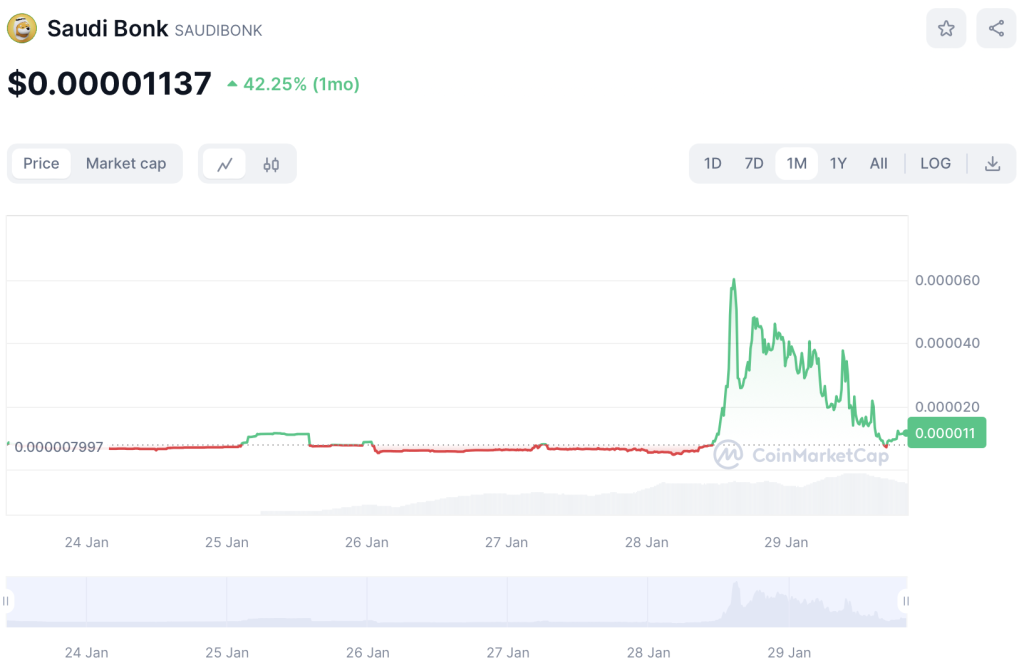
Task: Switch to candlestick chart view
Action: point(271,164)
